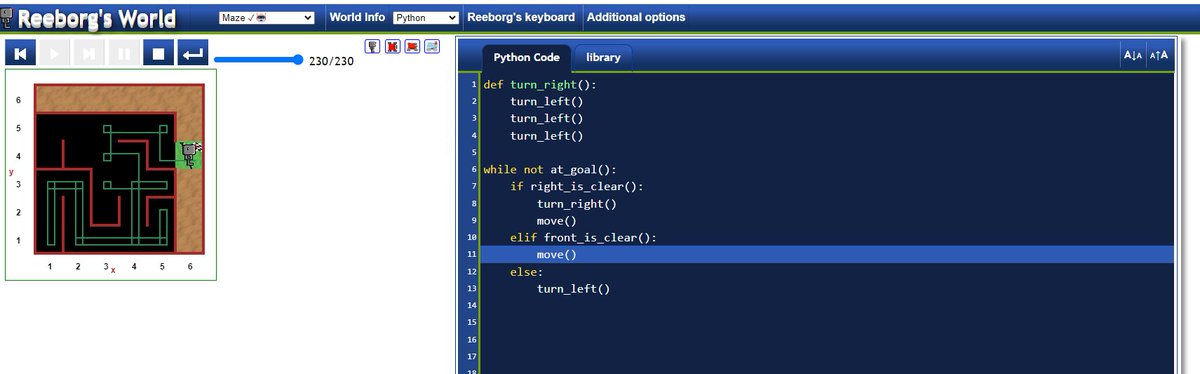Open Reeborg's keyboard
This screenshot has height=374, width=1200.
pyautogui.click(x=521, y=17)
